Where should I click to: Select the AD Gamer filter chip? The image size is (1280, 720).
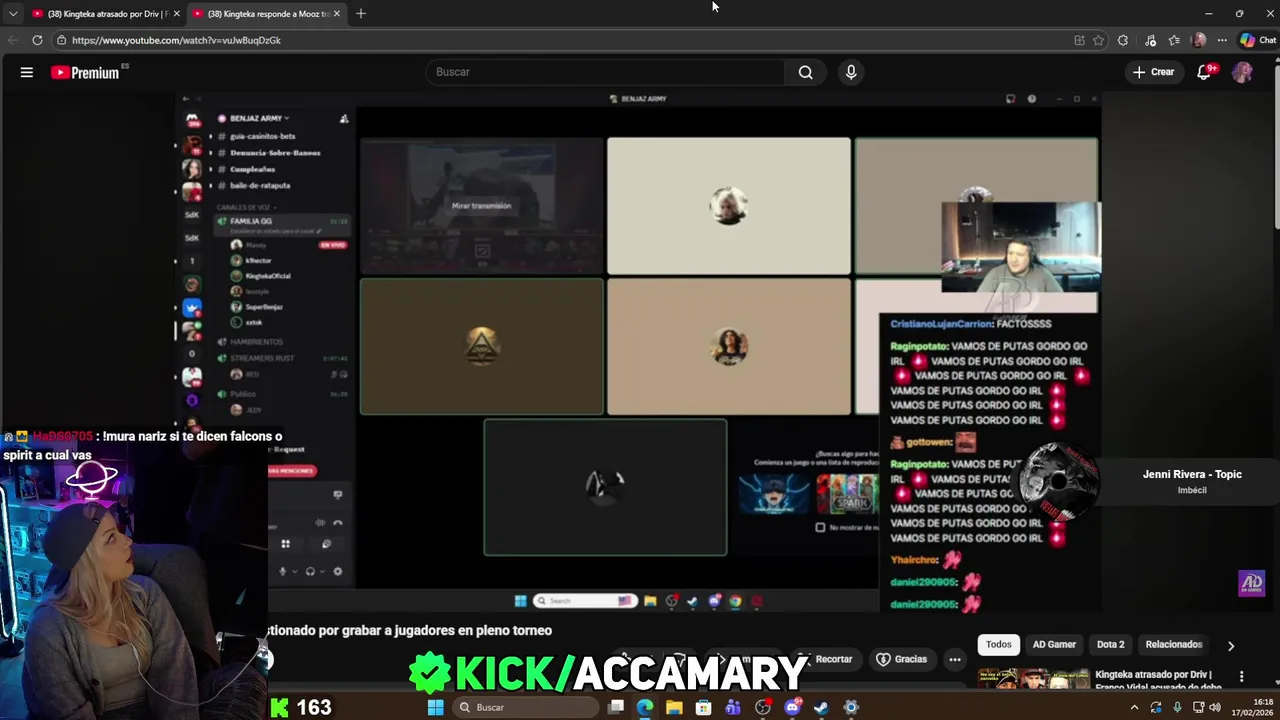(x=1054, y=645)
